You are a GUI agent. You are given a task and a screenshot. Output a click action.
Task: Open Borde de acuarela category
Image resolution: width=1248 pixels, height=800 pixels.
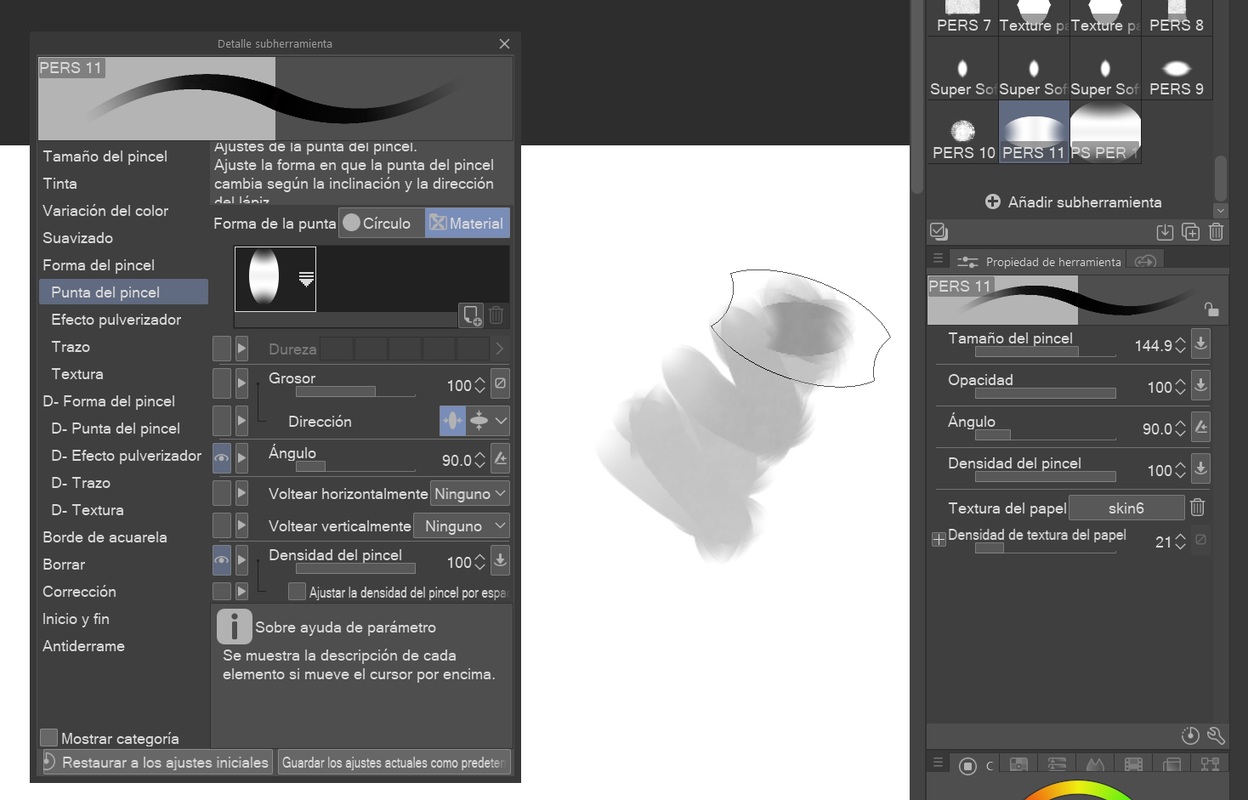(104, 537)
